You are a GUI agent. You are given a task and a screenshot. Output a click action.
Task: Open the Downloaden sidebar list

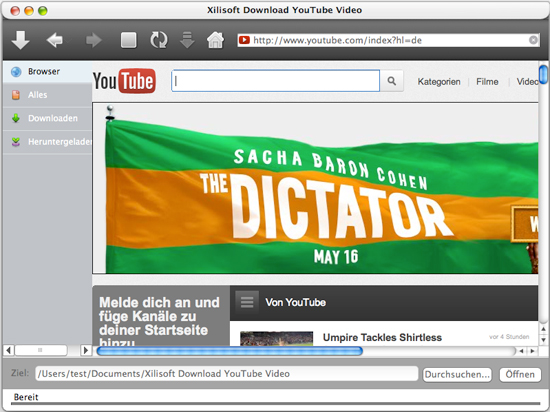click(47, 119)
